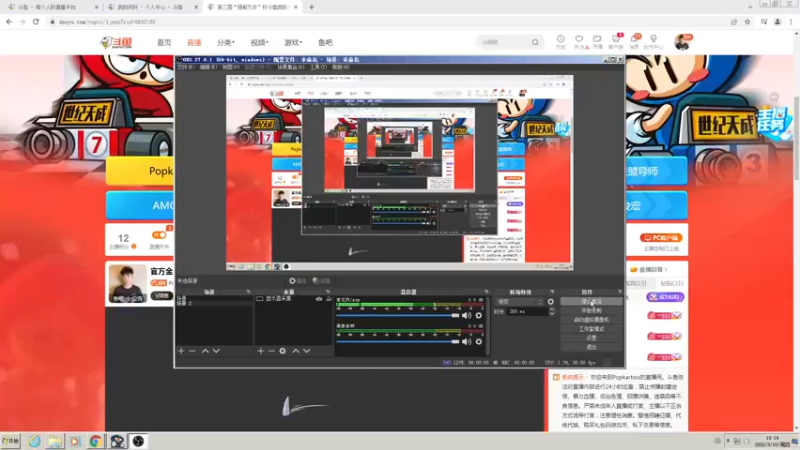Open OBS 编辑 menu

208,67
